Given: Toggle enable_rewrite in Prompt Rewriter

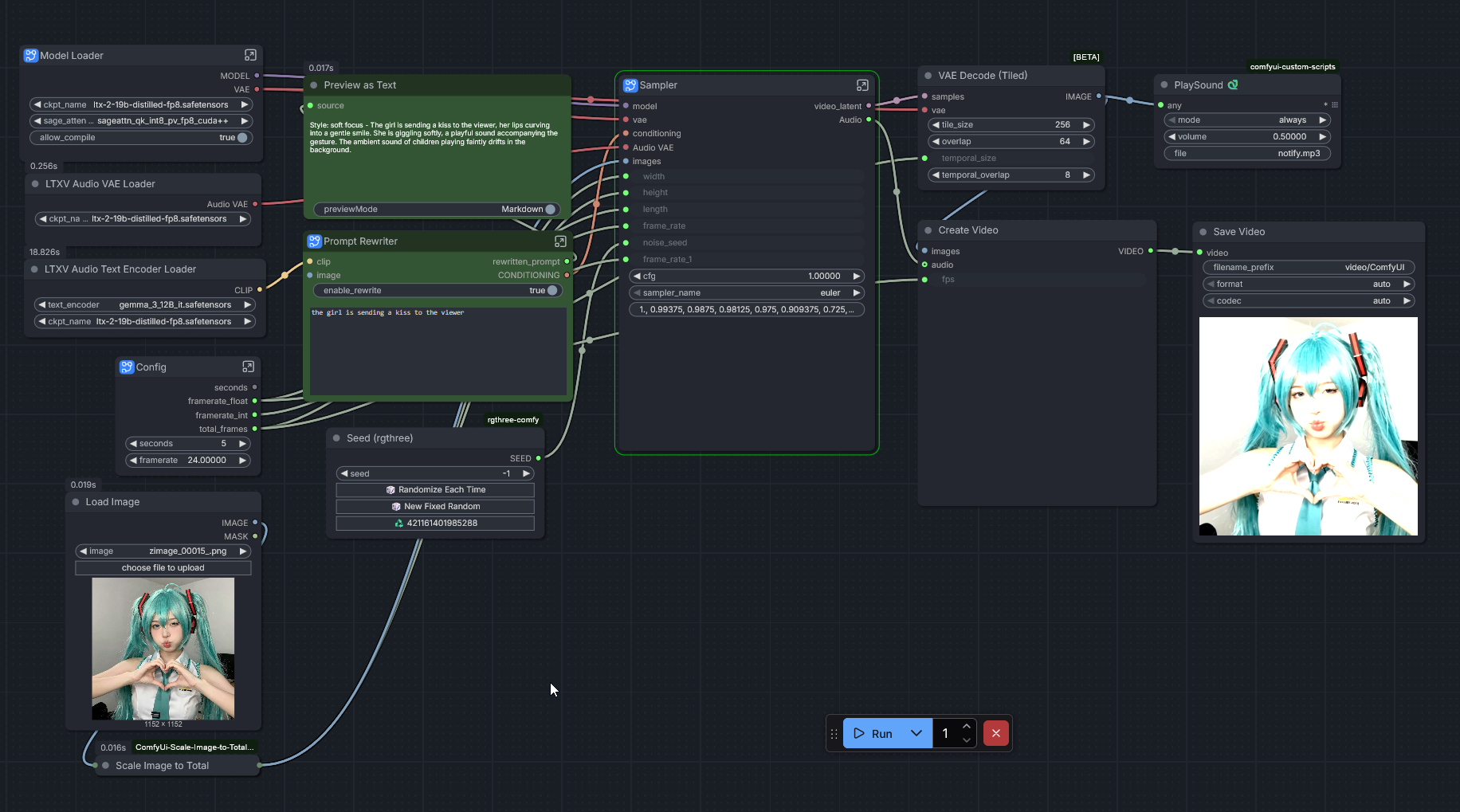Looking at the screenshot, I should 551,291.
